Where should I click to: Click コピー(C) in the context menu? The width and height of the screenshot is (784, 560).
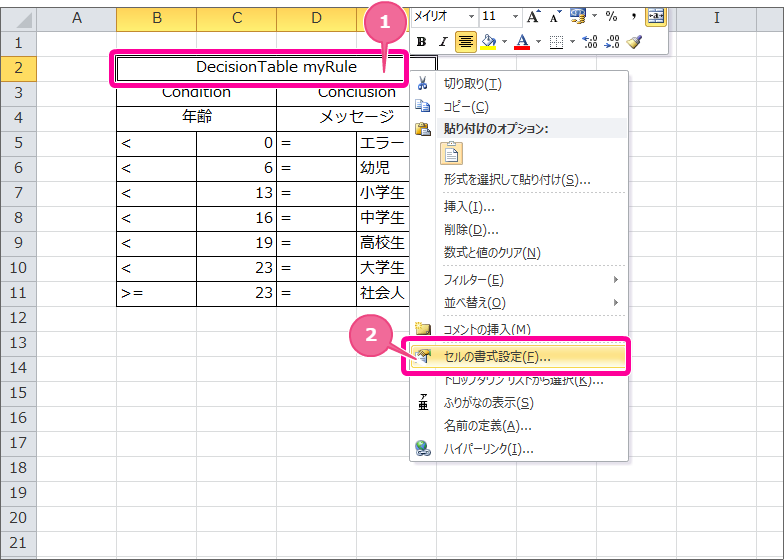click(x=466, y=106)
